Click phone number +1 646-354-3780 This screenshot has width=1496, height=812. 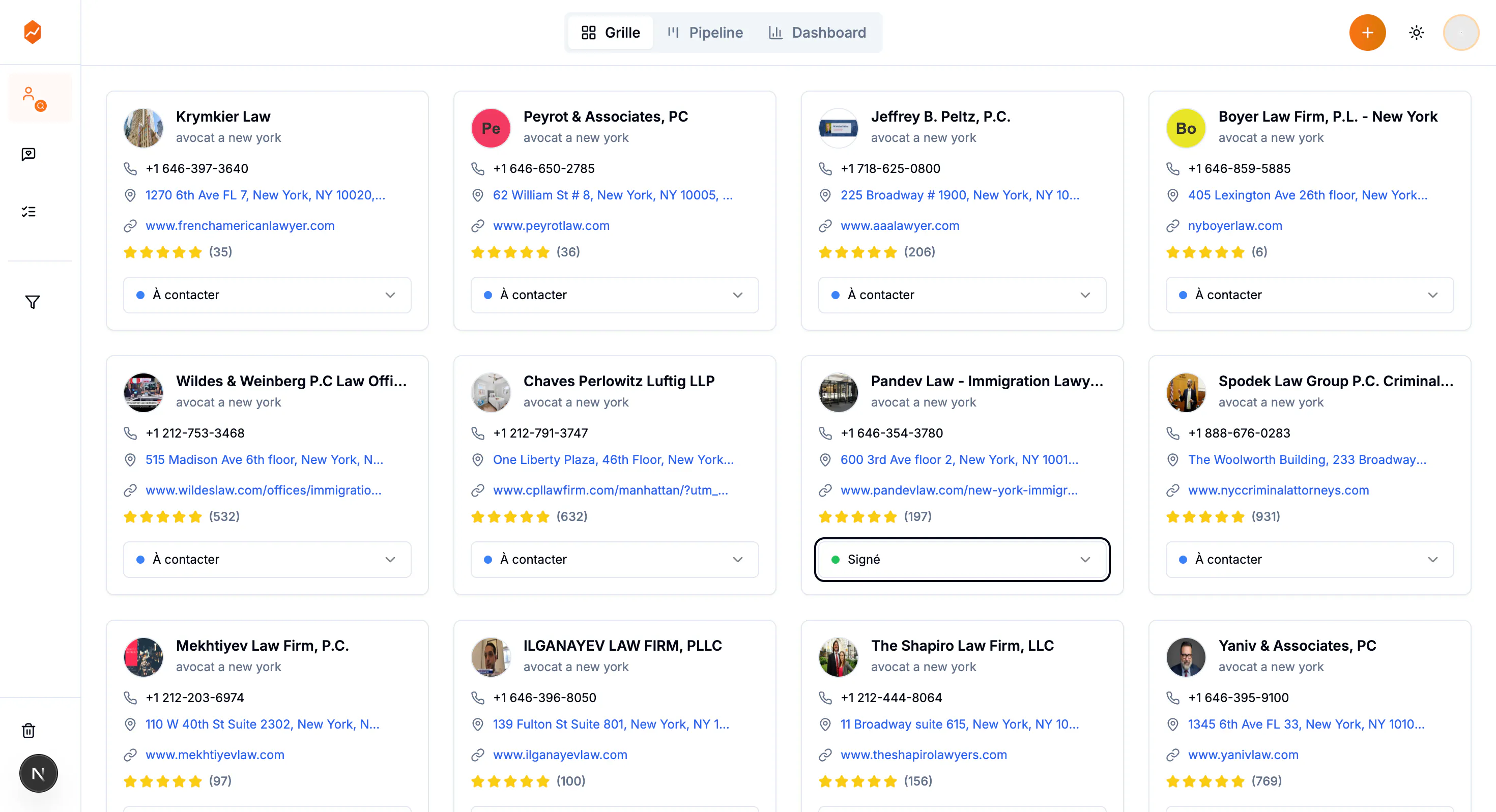(891, 433)
